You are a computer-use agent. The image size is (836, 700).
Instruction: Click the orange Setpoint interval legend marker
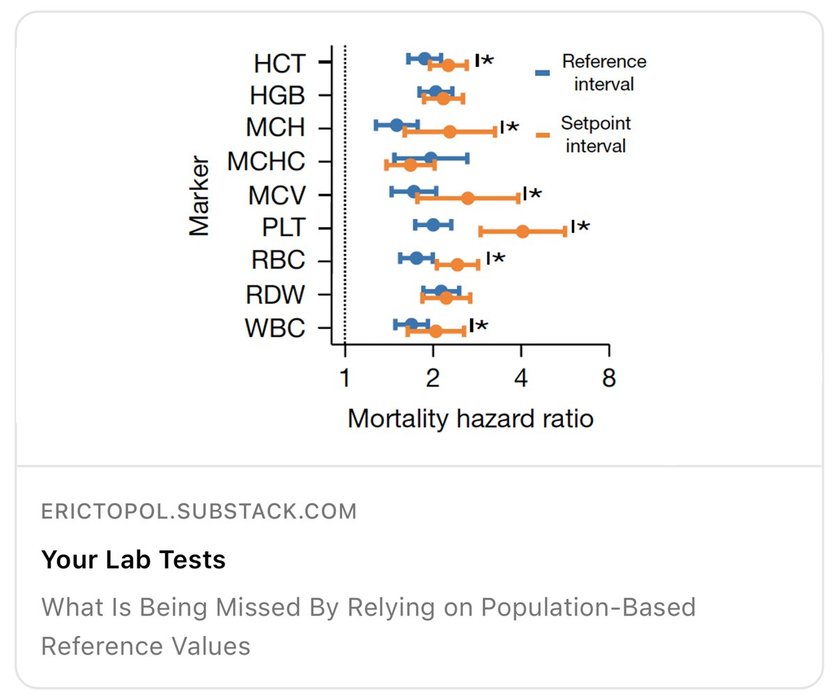[543, 135]
